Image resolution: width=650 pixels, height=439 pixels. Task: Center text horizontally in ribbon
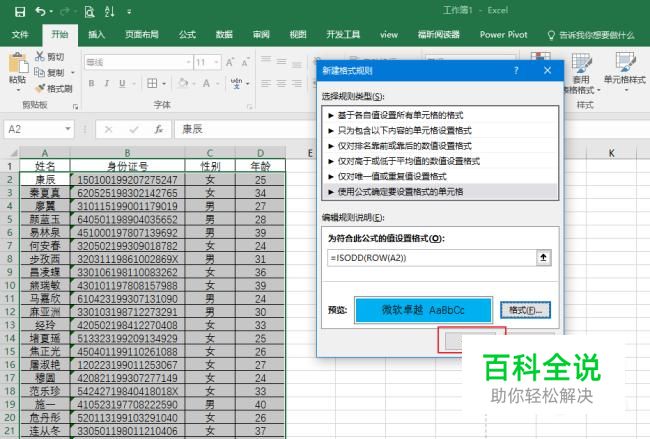pos(281,83)
